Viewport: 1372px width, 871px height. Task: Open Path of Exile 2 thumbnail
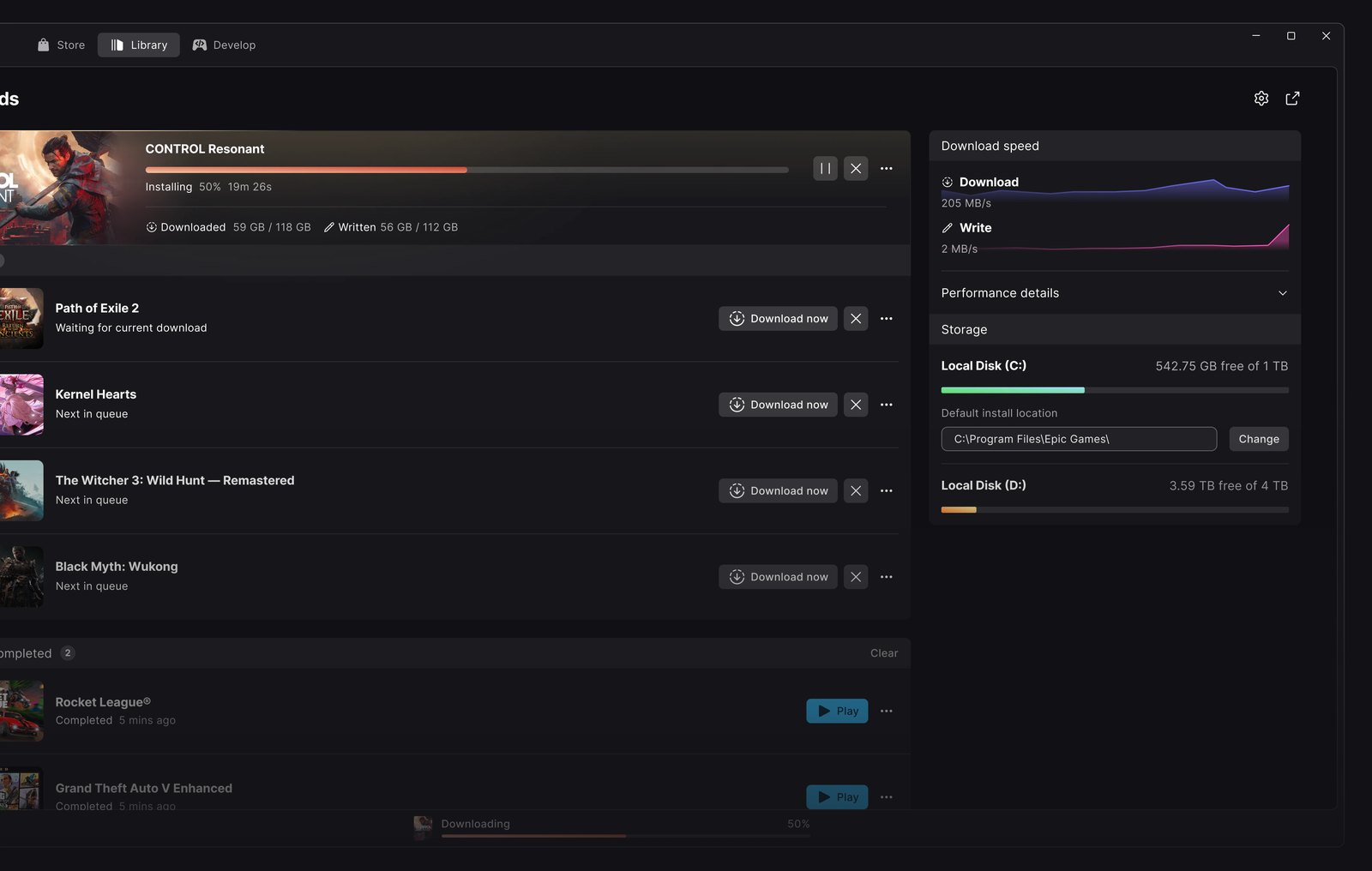coord(21,318)
